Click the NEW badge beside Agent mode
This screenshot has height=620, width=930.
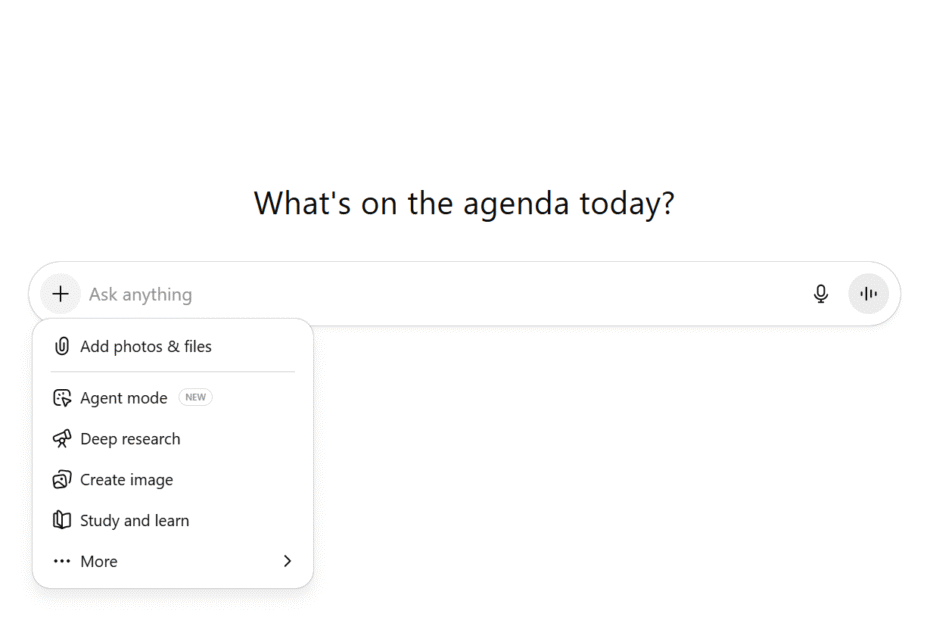coord(195,398)
